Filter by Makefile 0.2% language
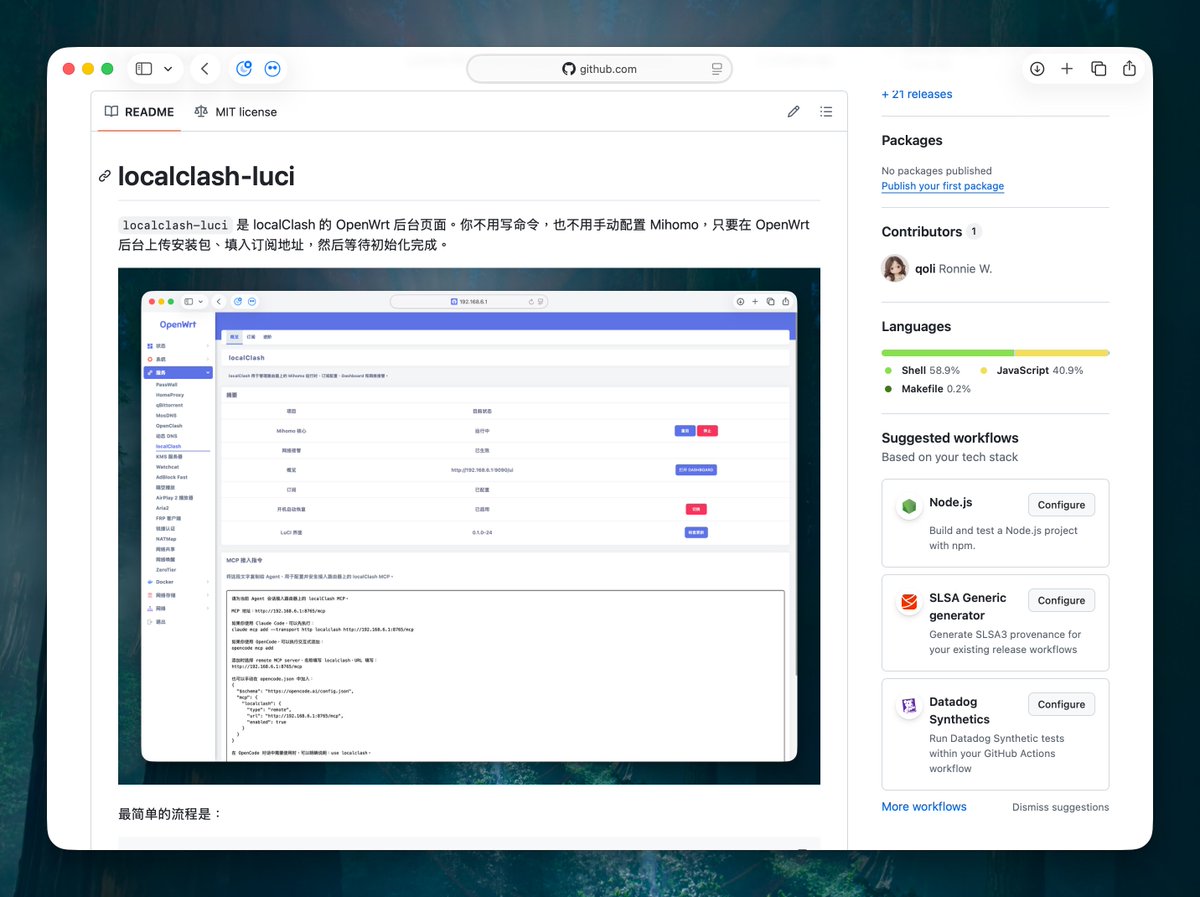Screen dimensions: 1200x897 click(x=927, y=389)
